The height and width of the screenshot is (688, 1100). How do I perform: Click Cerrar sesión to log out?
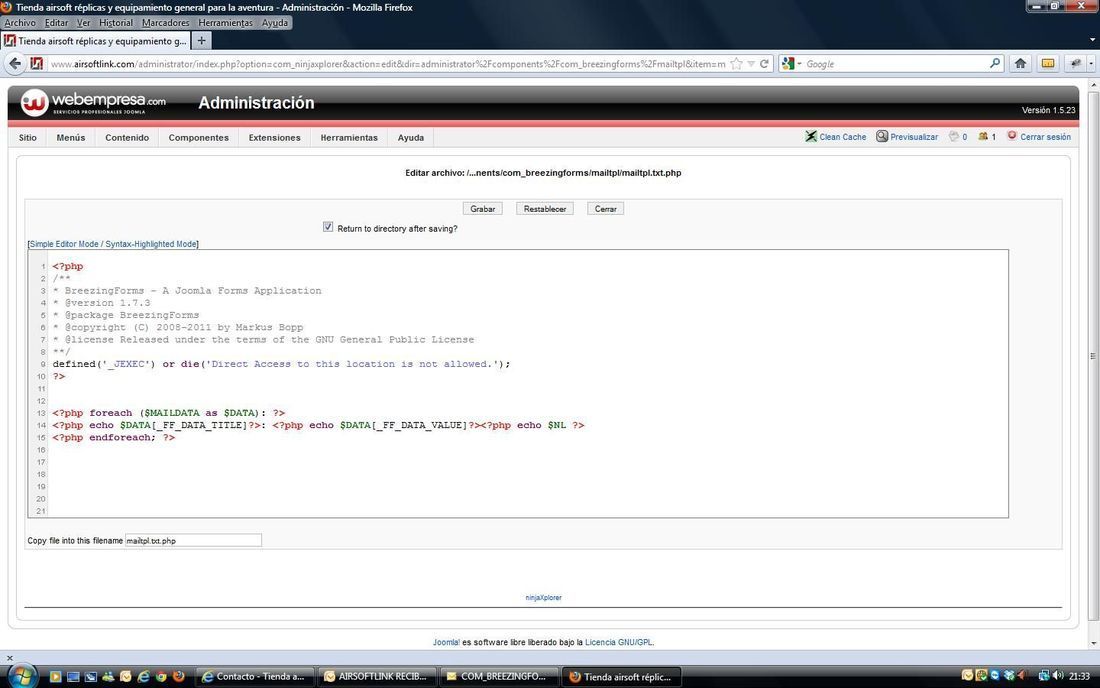pos(1045,137)
